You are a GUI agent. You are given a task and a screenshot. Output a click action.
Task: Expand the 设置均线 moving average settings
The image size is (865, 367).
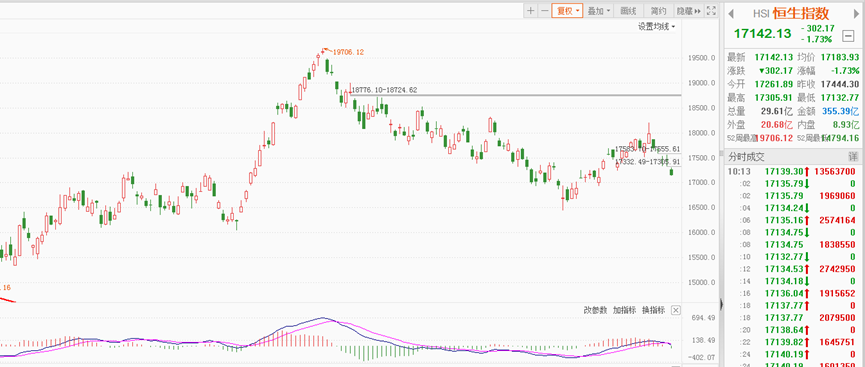click(656, 26)
